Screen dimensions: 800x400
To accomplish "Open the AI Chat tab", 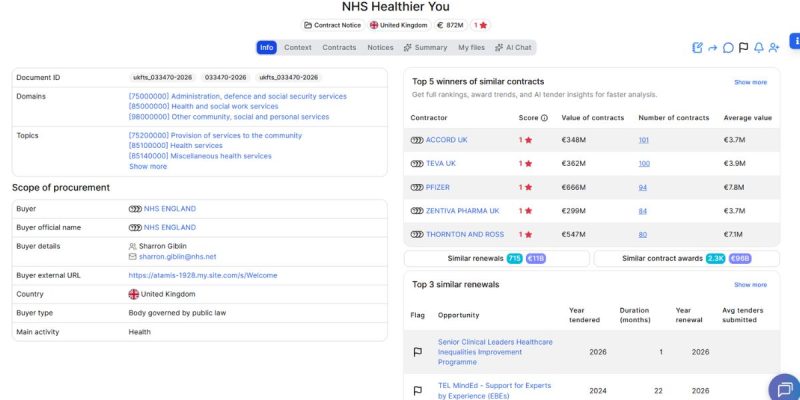I will click(x=513, y=47).
